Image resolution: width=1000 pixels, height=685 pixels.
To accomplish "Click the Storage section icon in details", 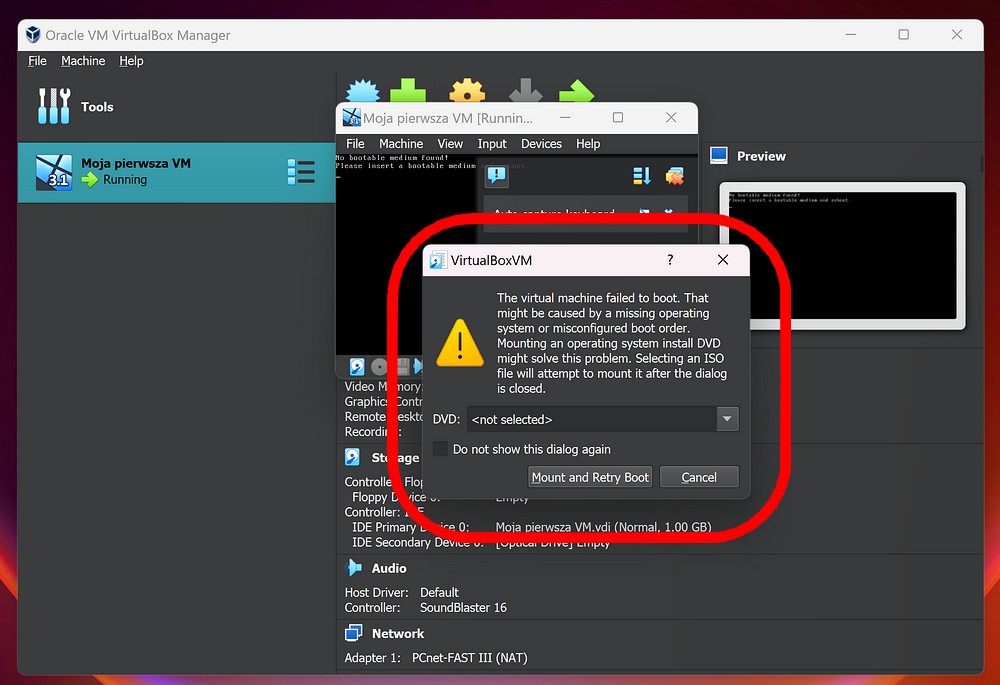I will tap(353, 457).
